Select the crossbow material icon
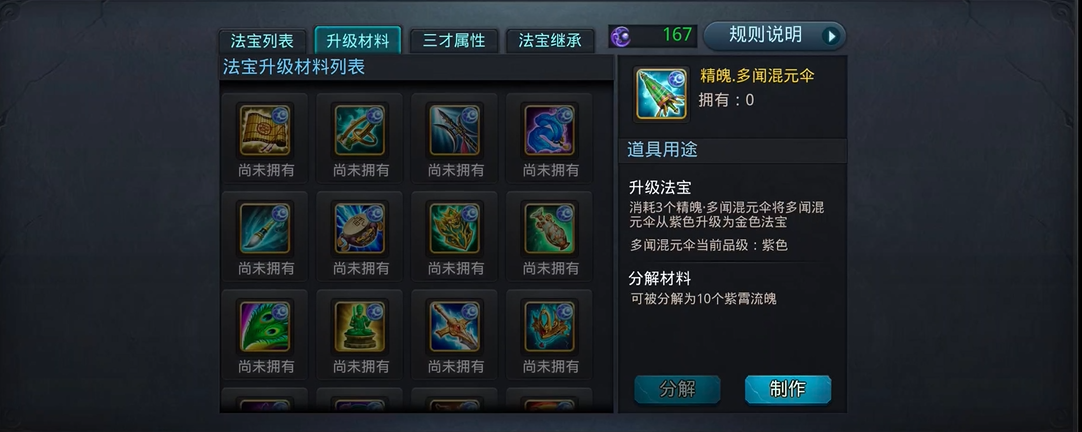 coord(360,130)
